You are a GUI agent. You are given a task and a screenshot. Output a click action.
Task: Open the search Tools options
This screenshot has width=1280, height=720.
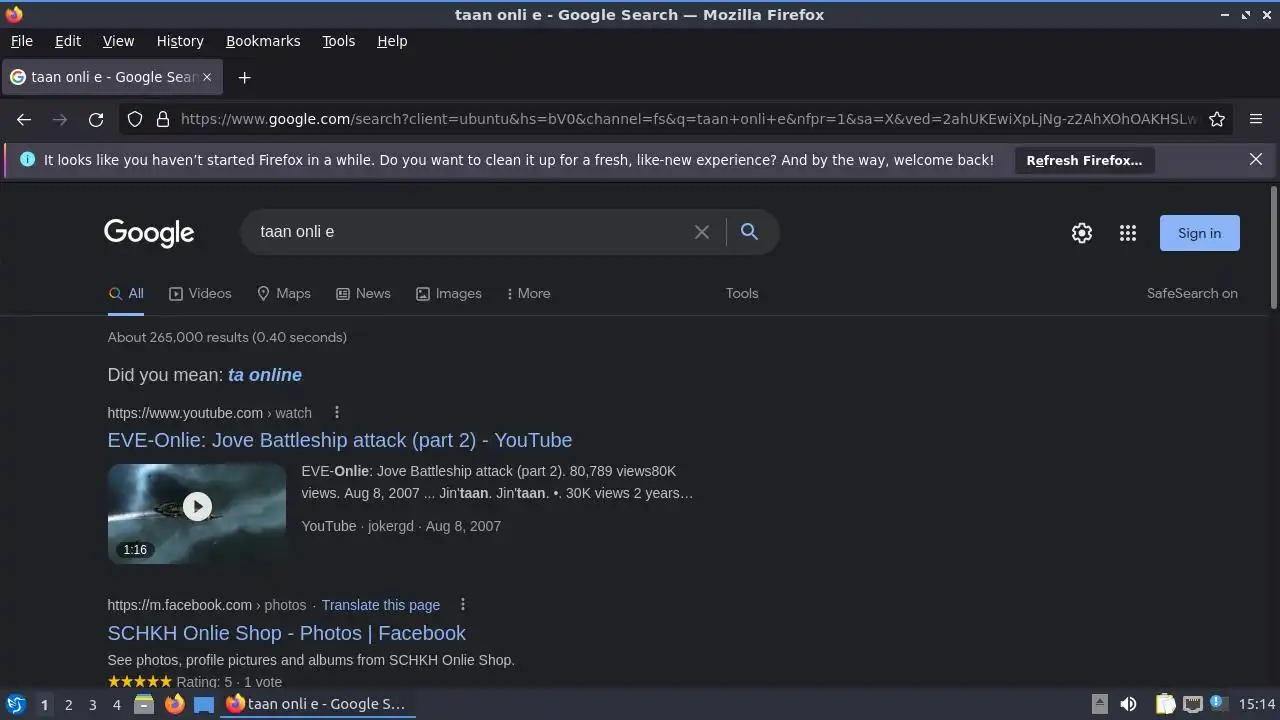(742, 293)
